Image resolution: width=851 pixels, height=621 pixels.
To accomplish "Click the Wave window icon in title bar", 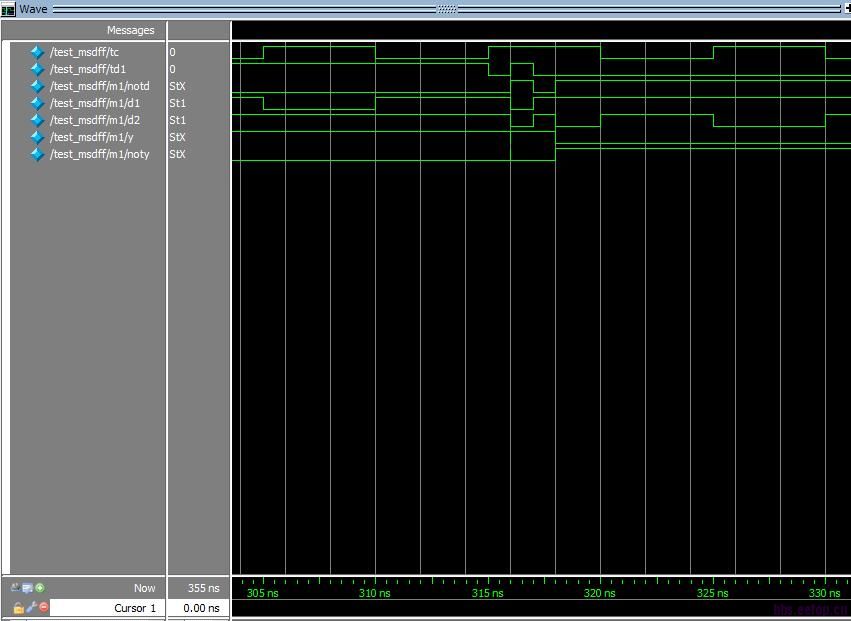I will [x=8, y=9].
